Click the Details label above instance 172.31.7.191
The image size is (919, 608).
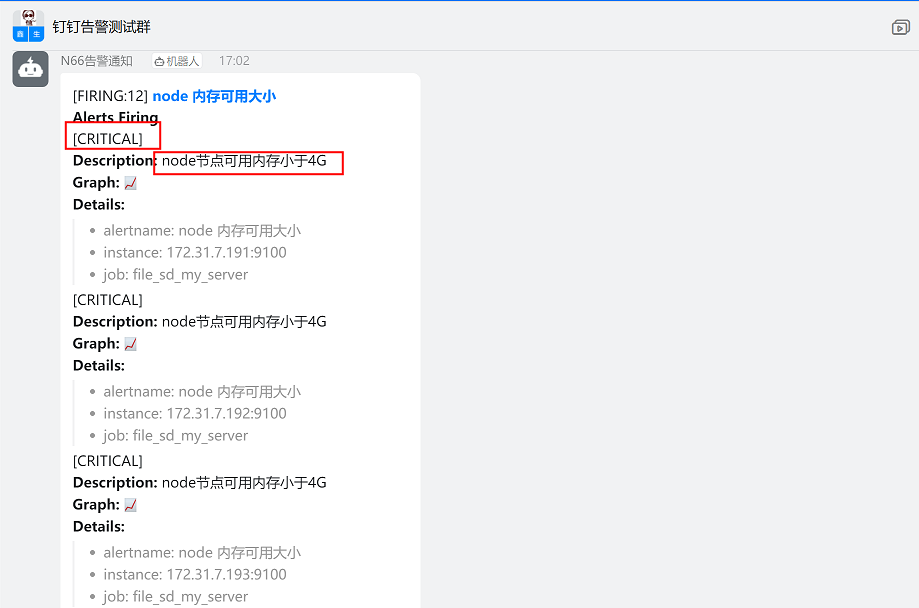pos(98,205)
